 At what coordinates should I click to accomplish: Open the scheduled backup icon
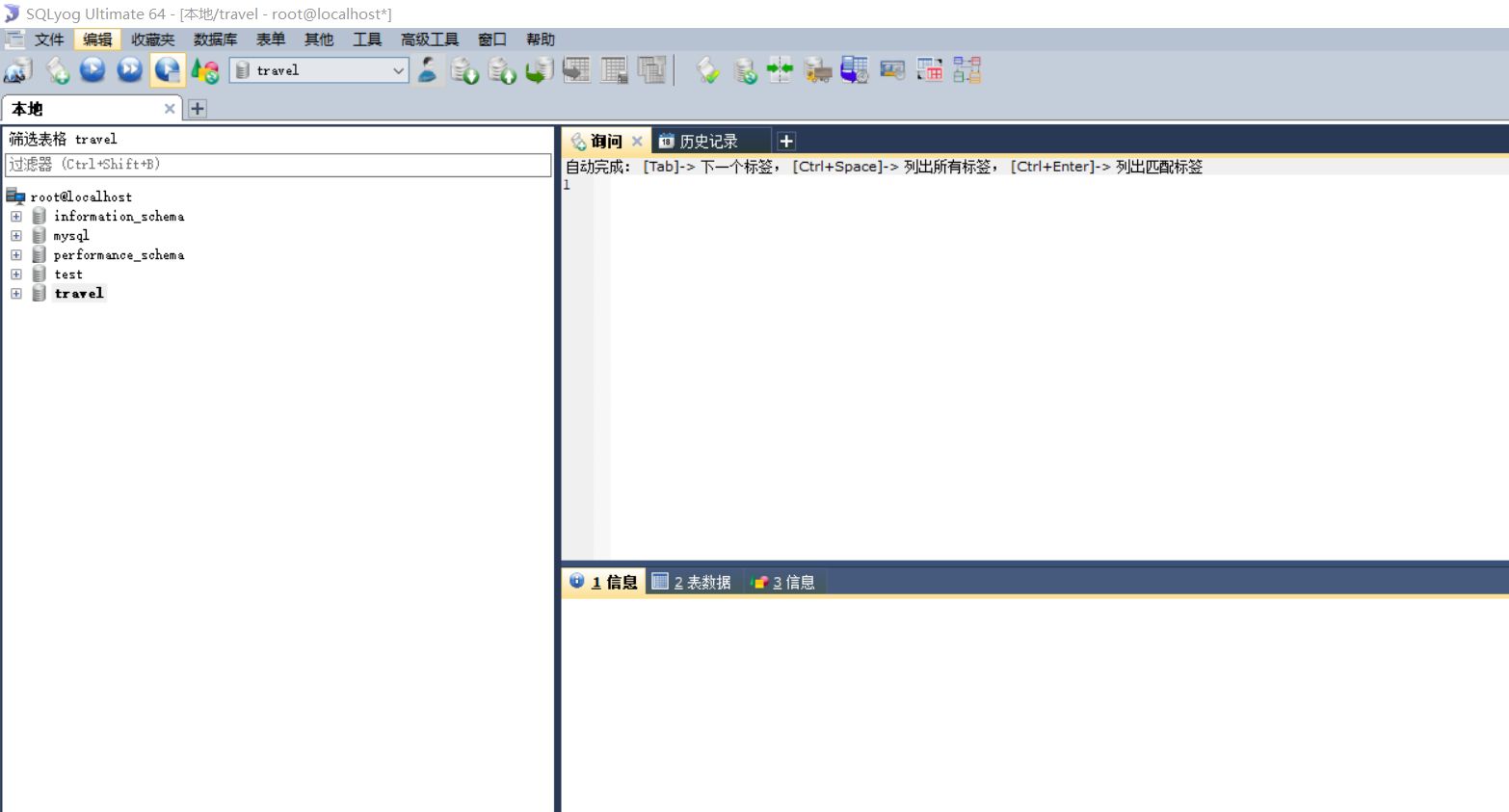pos(855,70)
